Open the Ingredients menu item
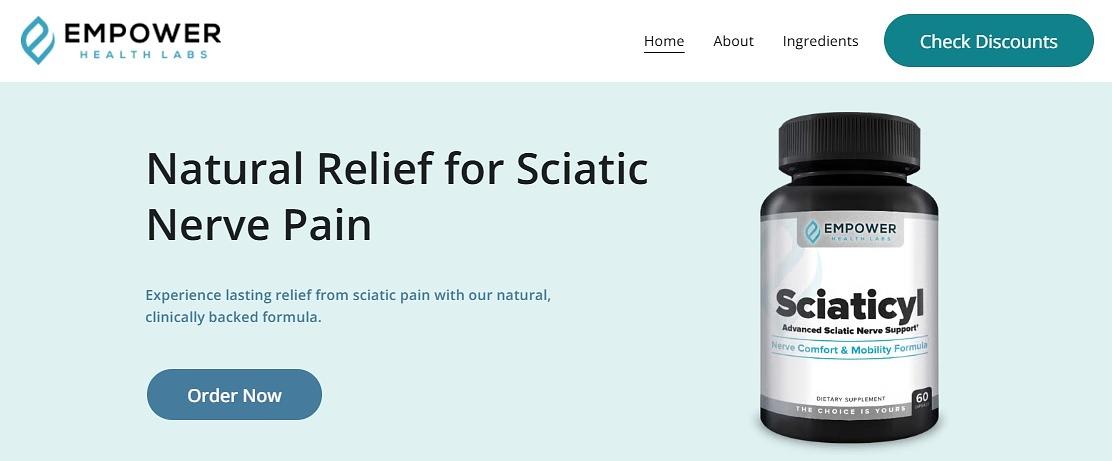 tap(821, 41)
